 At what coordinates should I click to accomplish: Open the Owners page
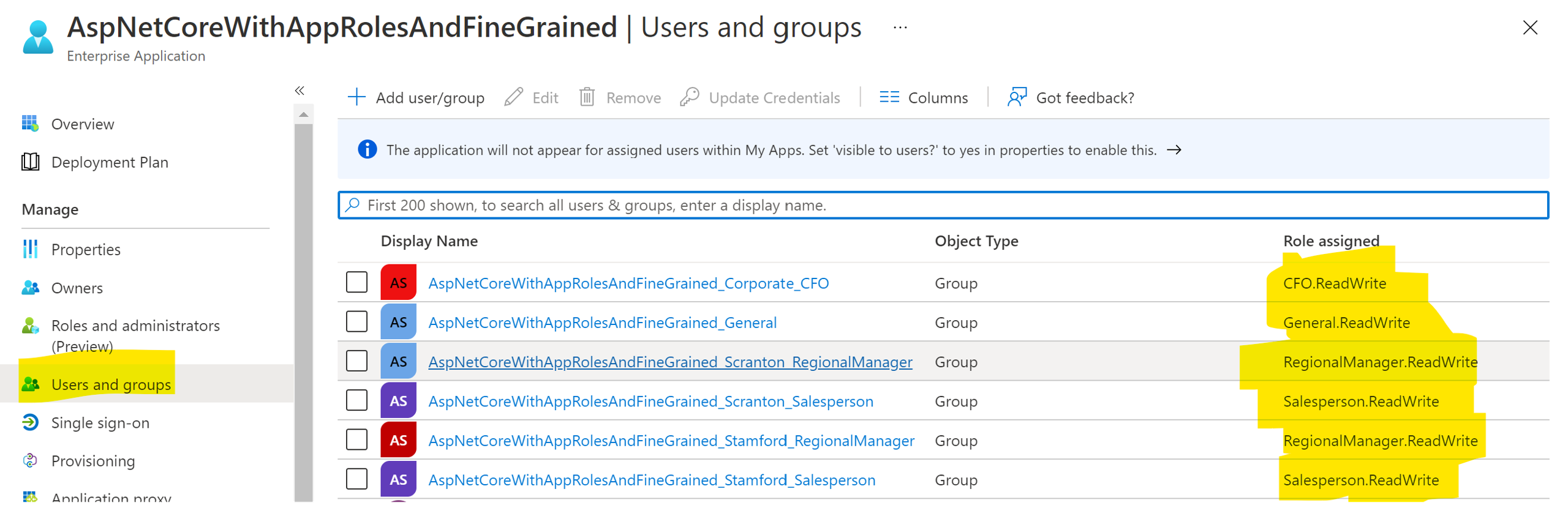pyautogui.click(x=77, y=288)
